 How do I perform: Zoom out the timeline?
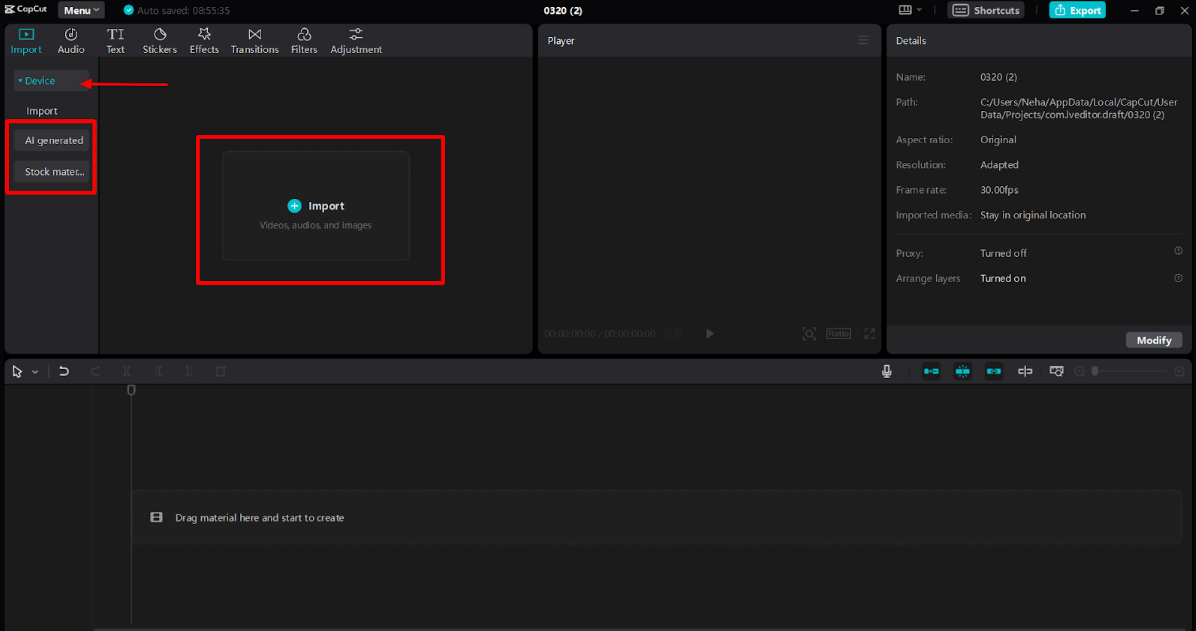(x=1079, y=372)
